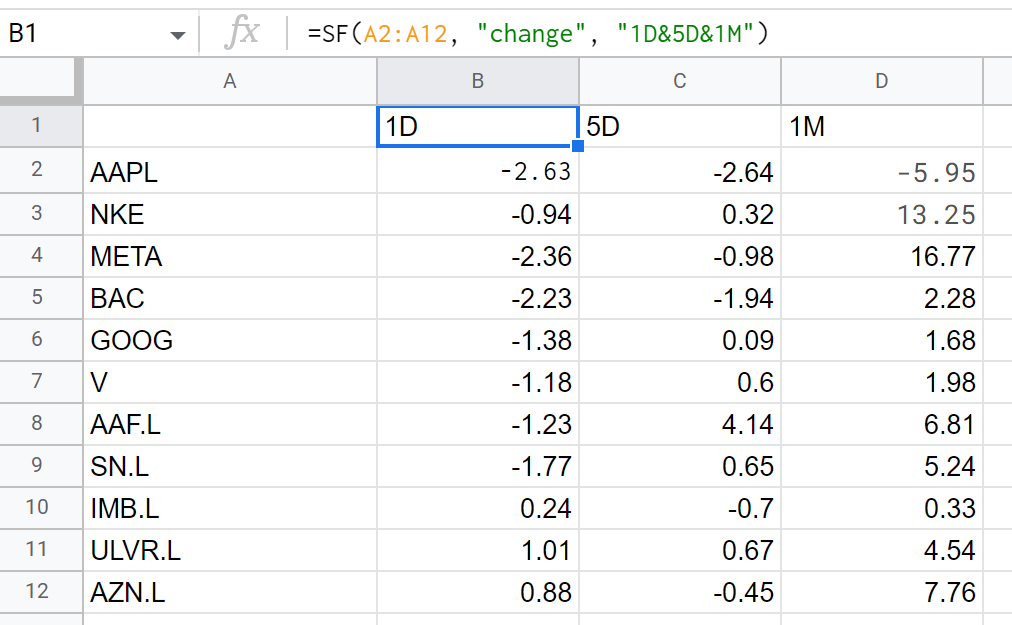This screenshot has width=1012, height=625.
Task: Click the META ticker cell
Action: click(x=230, y=256)
